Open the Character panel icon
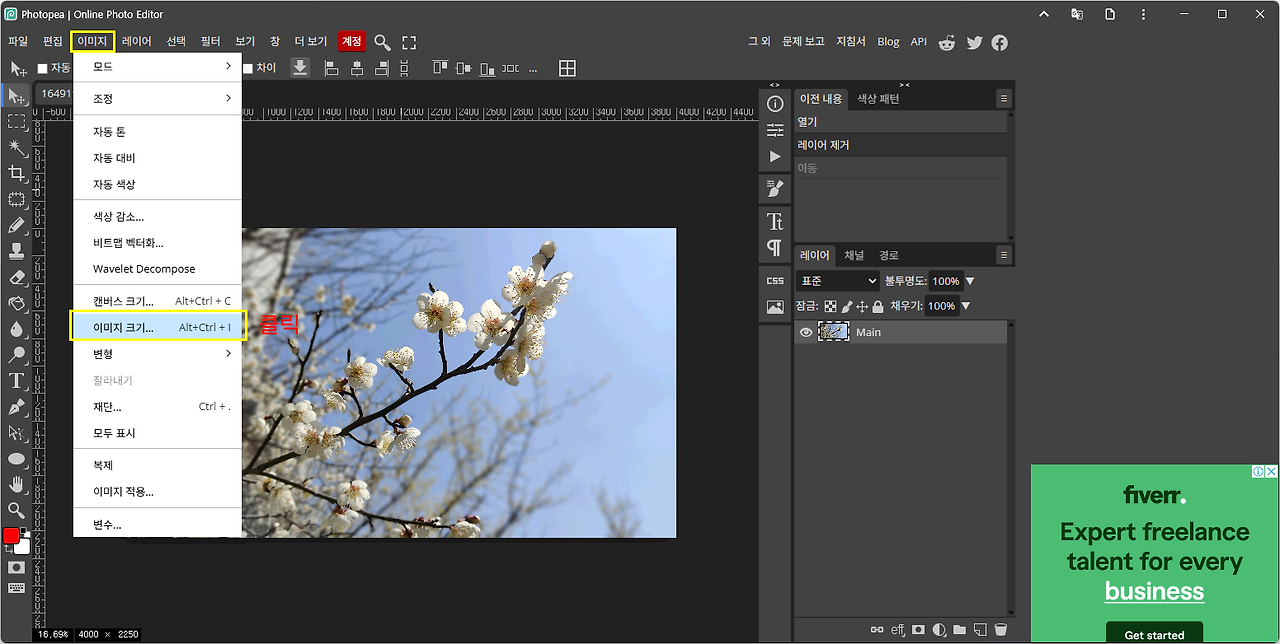 click(x=775, y=221)
